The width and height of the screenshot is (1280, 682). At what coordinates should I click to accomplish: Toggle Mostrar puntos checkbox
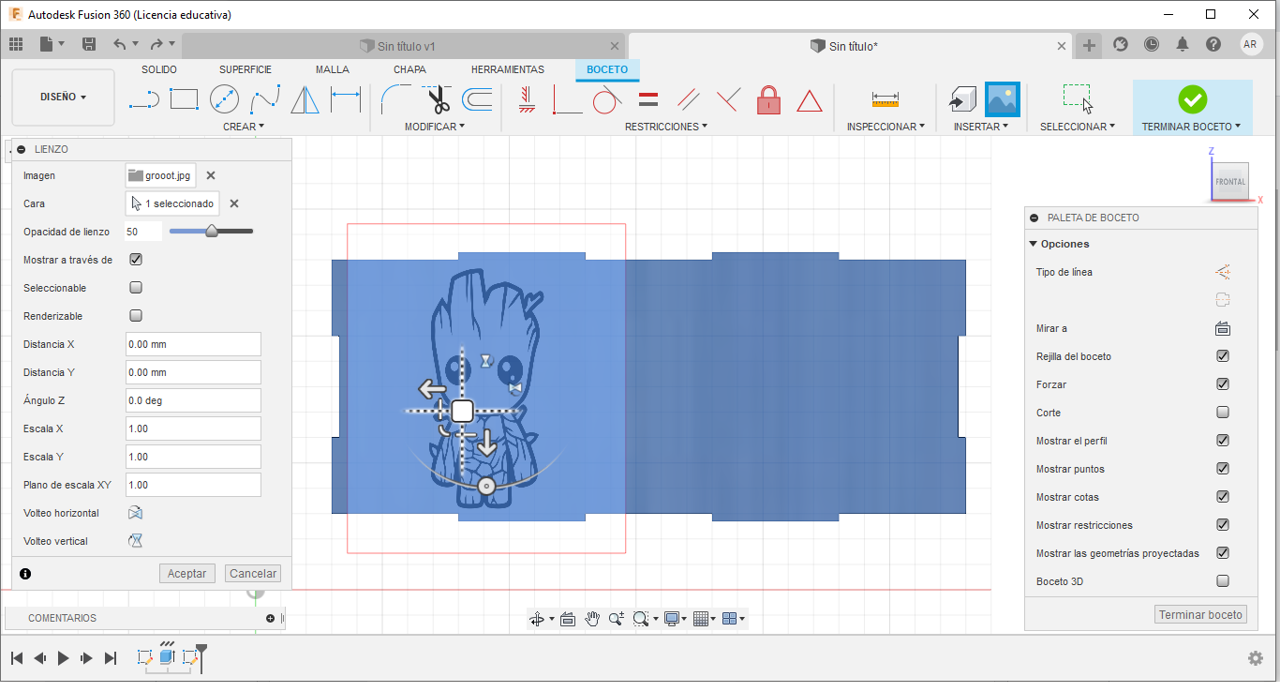click(1222, 468)
